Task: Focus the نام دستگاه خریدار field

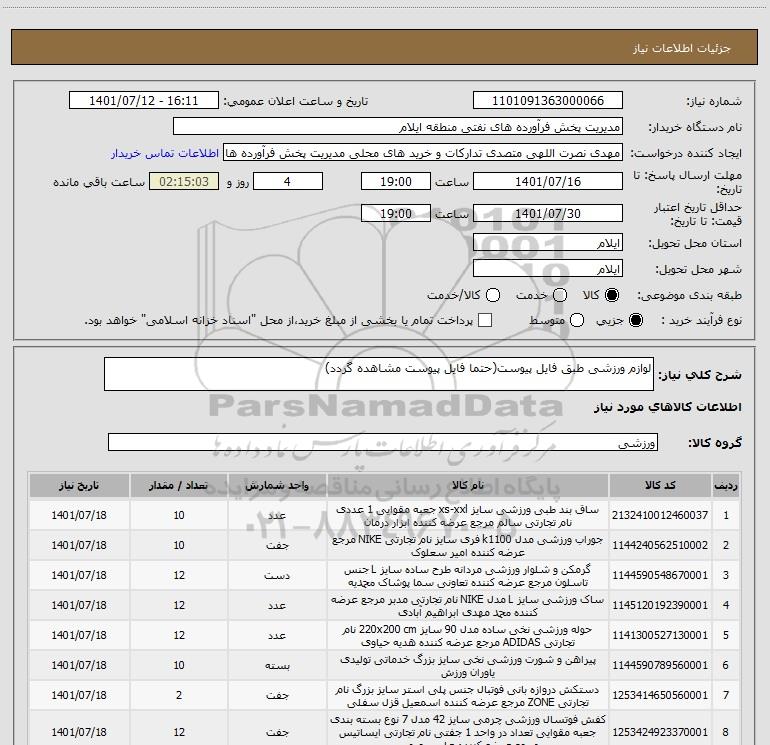Action: [397, 127]
